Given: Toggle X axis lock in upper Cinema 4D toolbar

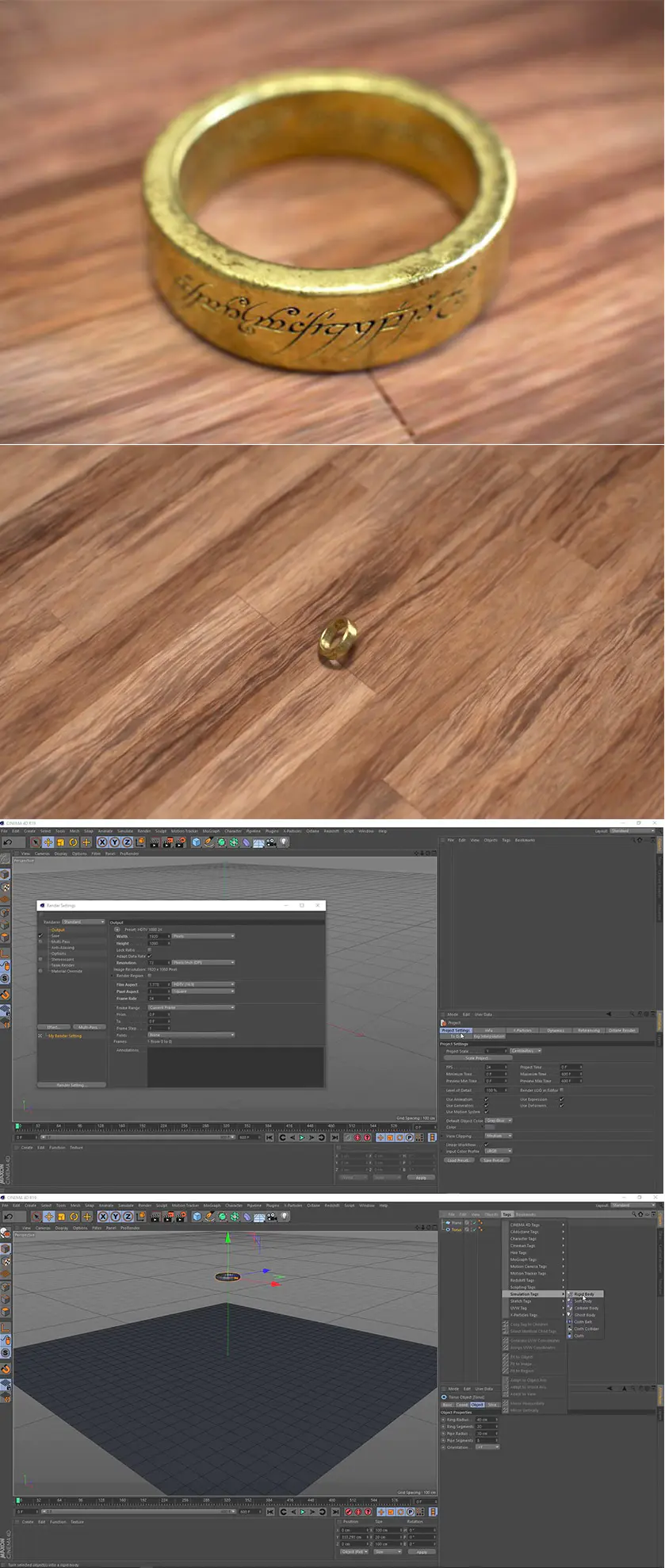Looking at the screenshot, I should click(102, 842).
